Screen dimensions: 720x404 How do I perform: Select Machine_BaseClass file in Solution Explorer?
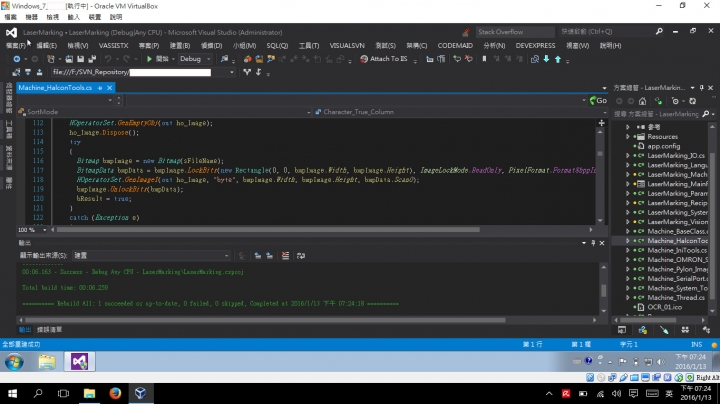pyautogui.click(x=677, y=231)
